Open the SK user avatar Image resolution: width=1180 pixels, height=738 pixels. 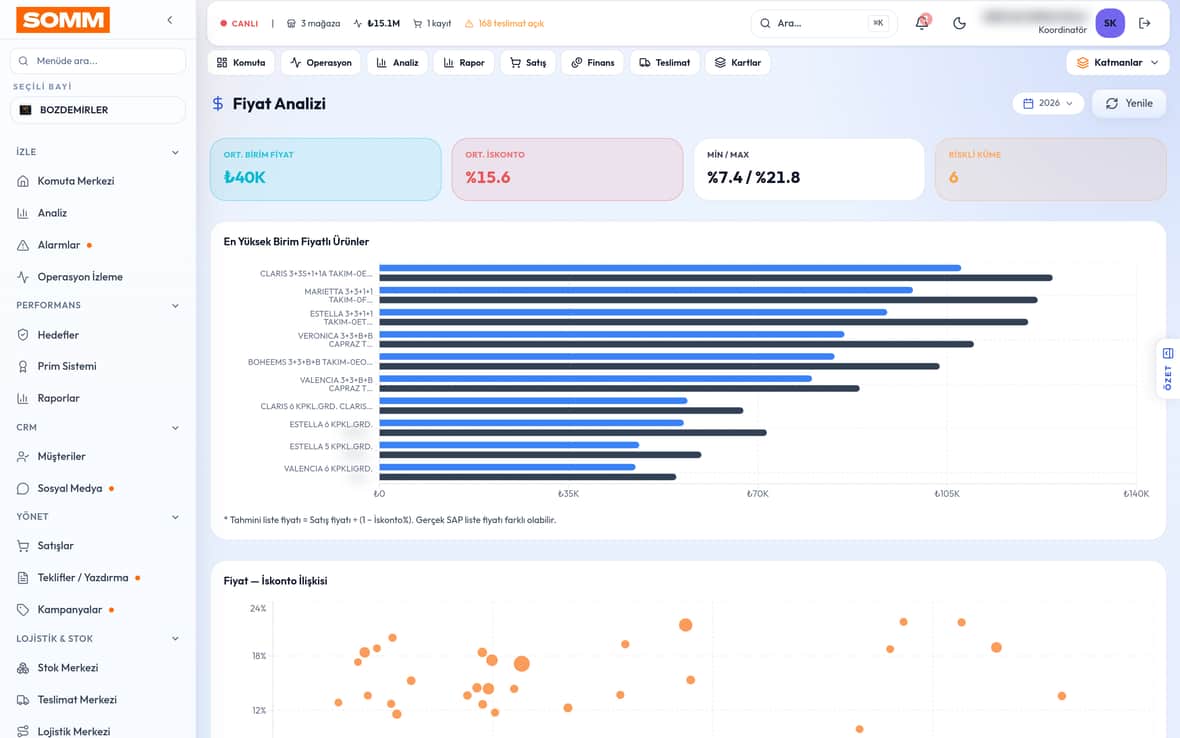pyautogui.click(x=1110, y=23)
